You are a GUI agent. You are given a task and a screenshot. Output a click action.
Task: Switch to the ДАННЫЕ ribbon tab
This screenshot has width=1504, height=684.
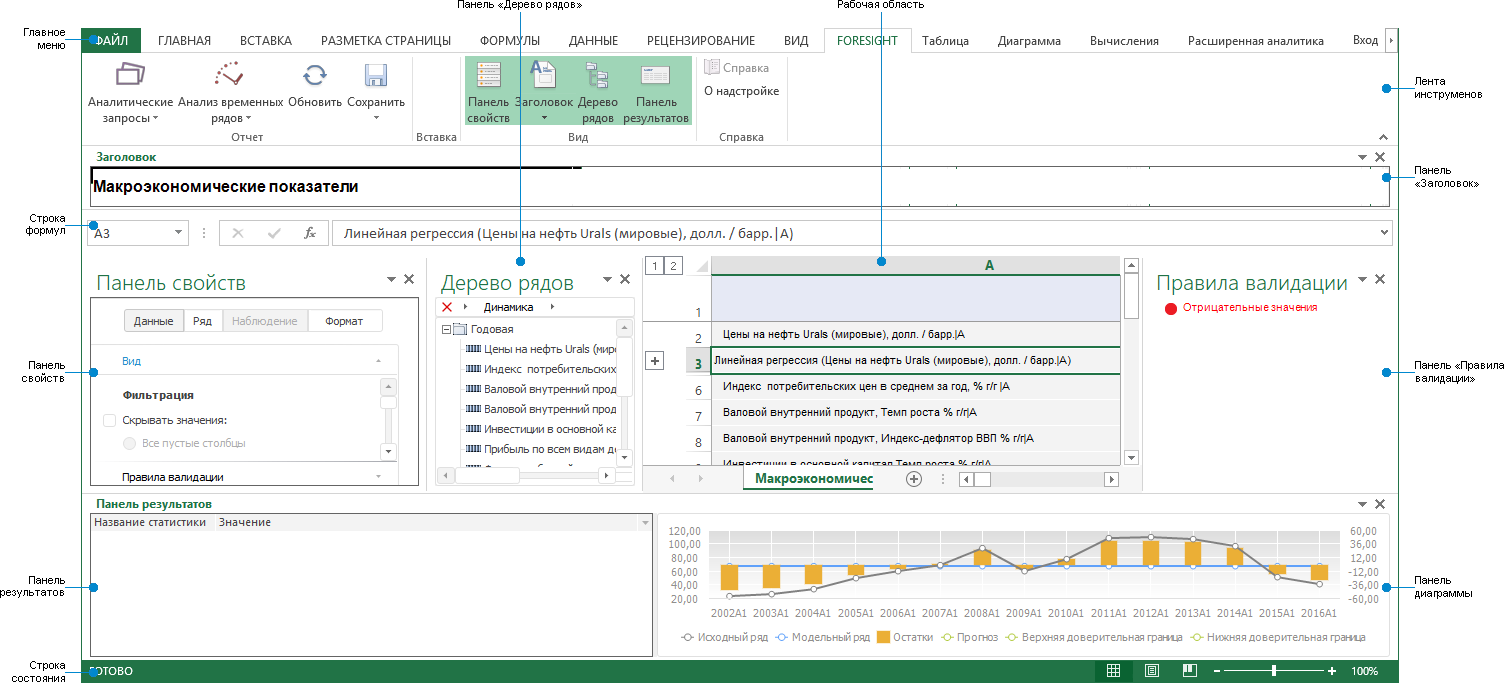click(592, 40)
